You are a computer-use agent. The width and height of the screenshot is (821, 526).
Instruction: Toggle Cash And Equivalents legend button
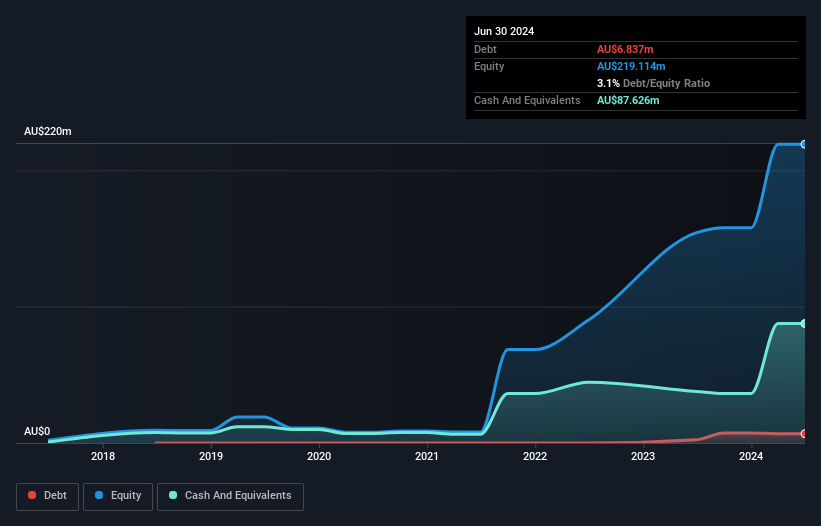tap(230, 496)
